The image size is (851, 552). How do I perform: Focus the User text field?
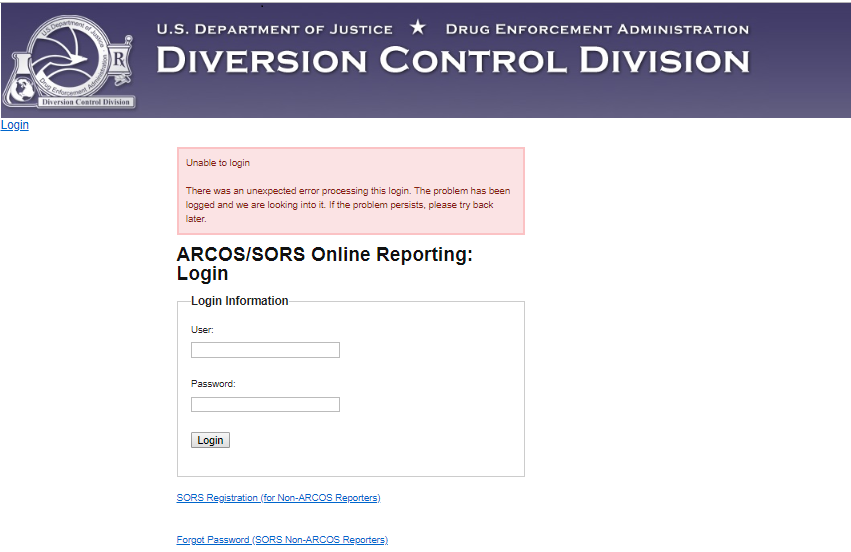[265, 350]
